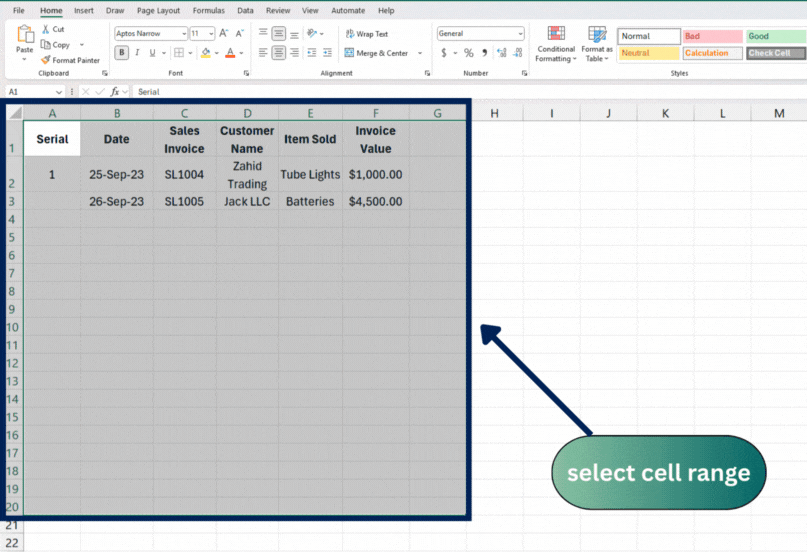Toggle Italic formatting
Image resolution: width=807 pixels, height=552 pixels.
(139, 53)
